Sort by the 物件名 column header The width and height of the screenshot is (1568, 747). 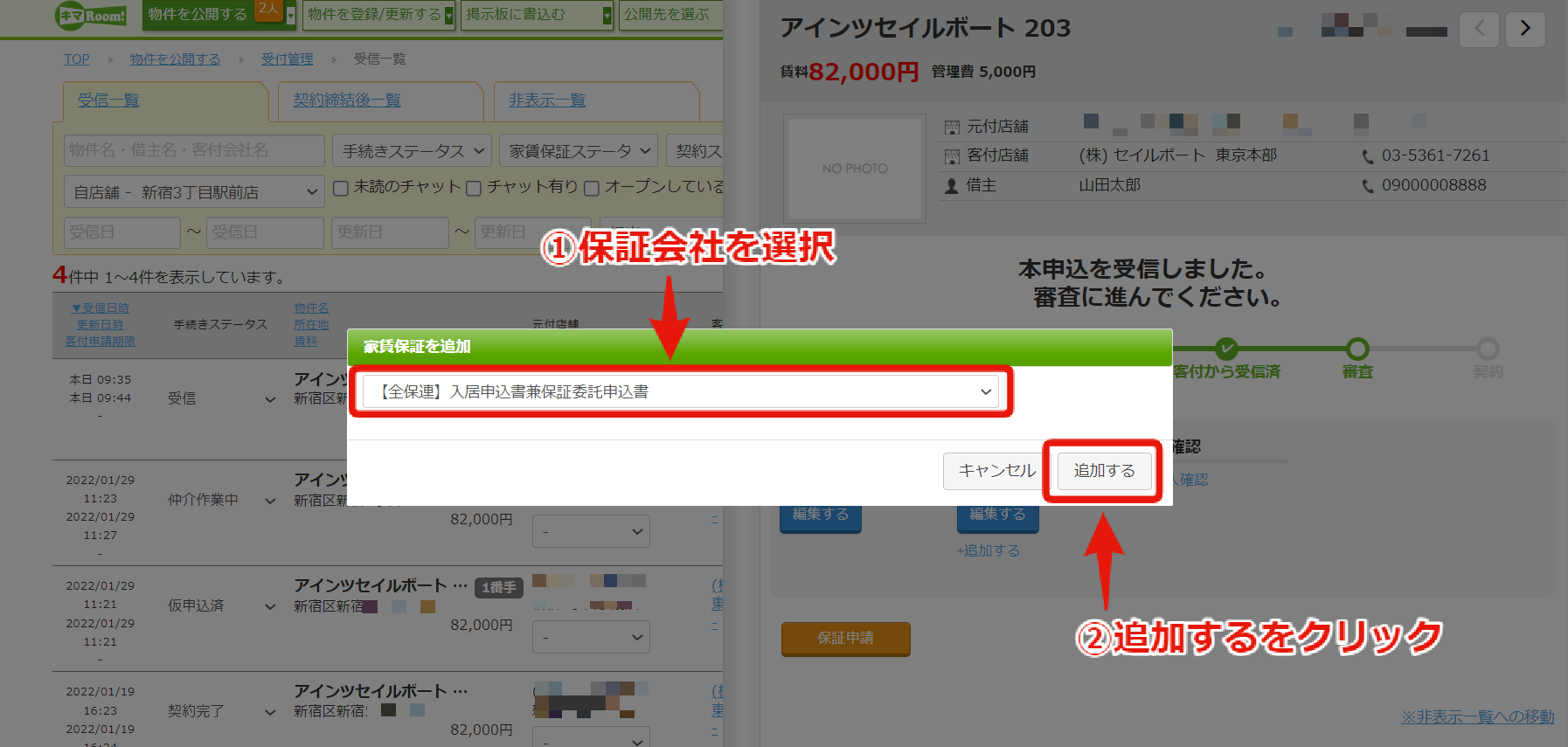click(x=311, y=308)
